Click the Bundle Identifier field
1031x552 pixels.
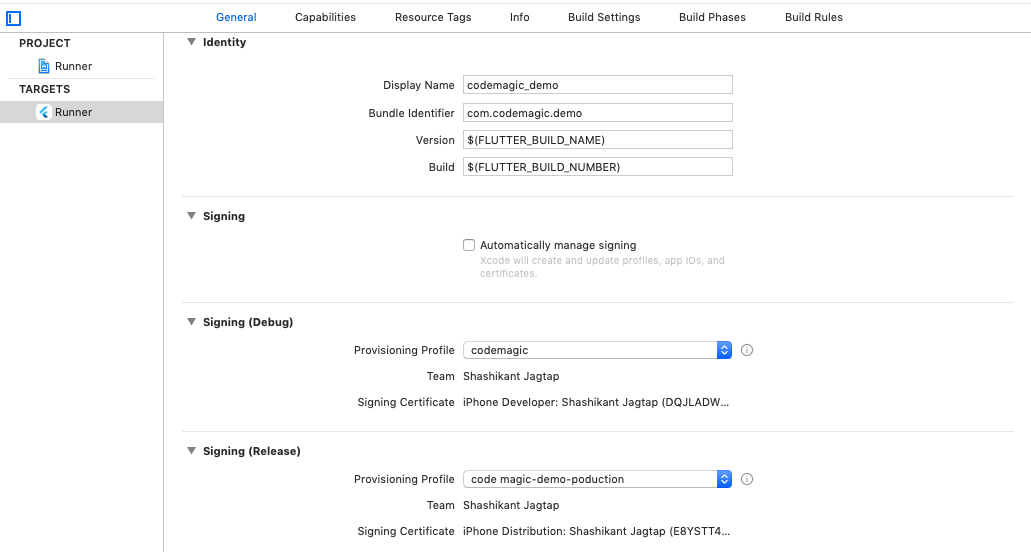pos(598,113)
